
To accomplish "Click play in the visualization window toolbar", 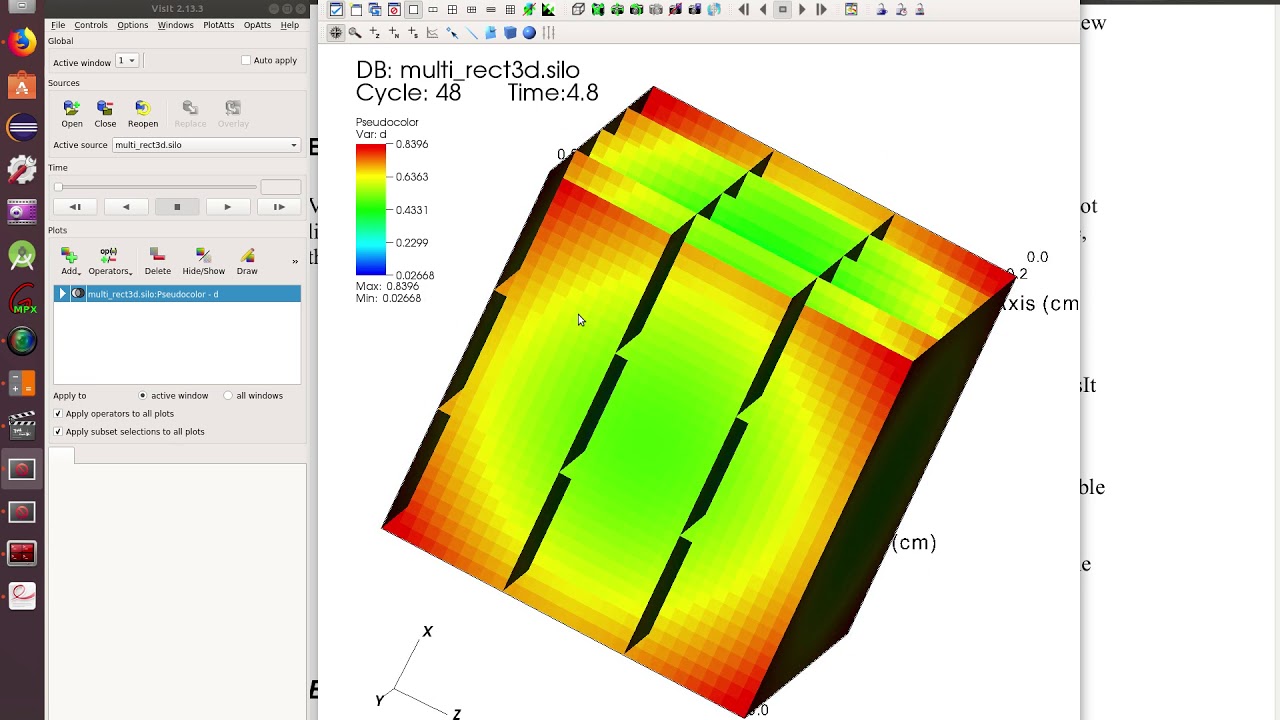I will tap(802, 10).
